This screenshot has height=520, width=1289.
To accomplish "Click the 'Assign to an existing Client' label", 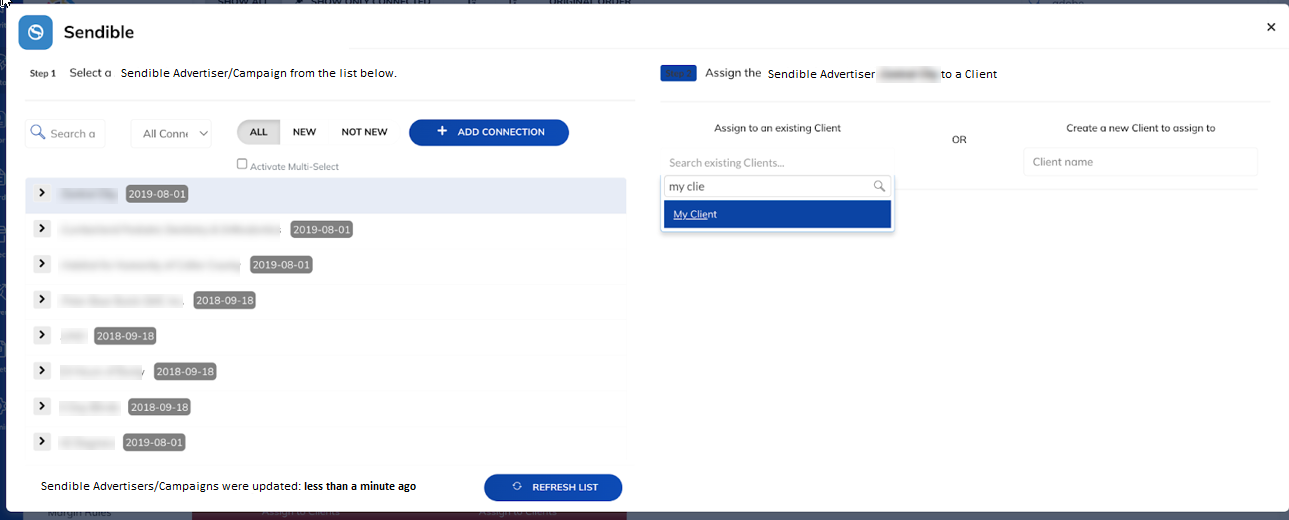I will [x=777, y=128].
